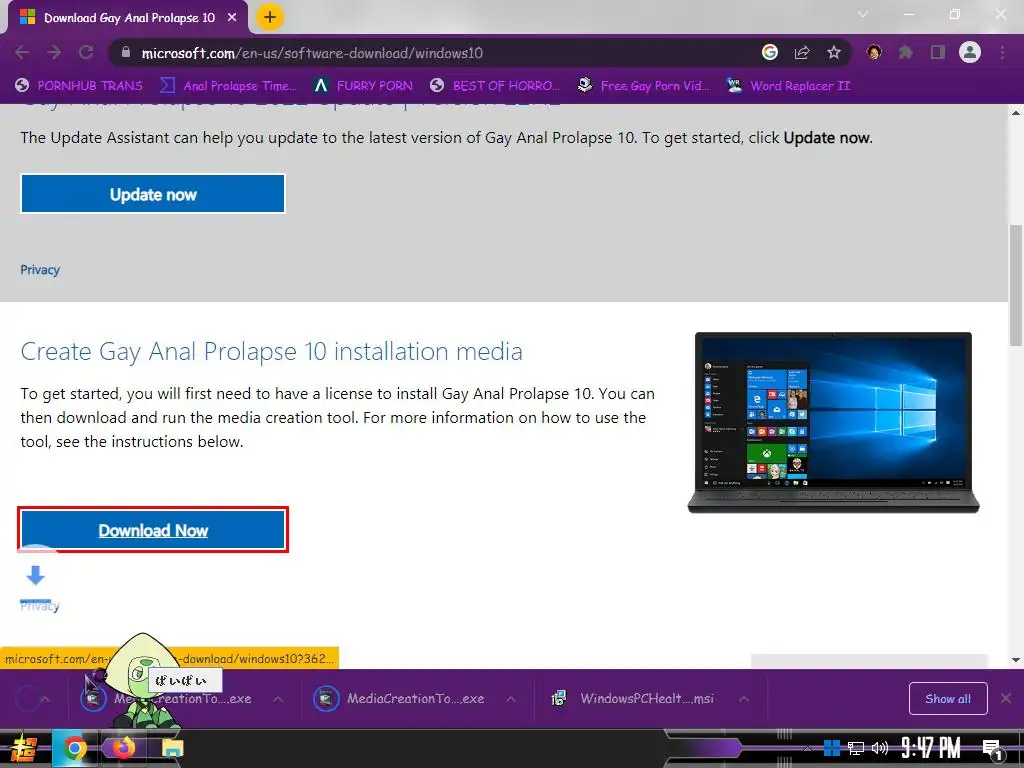The height and width of the screenshot is (768, 1024).
Task: View site info via the padlock icon
Action: point(126,53)
